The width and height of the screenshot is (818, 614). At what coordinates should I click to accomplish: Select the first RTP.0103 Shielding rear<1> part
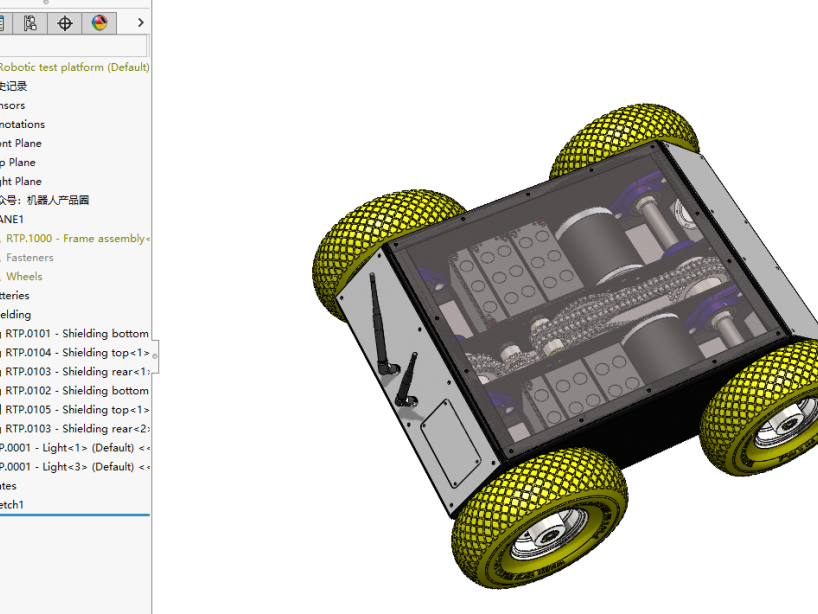tap(77, 371)
